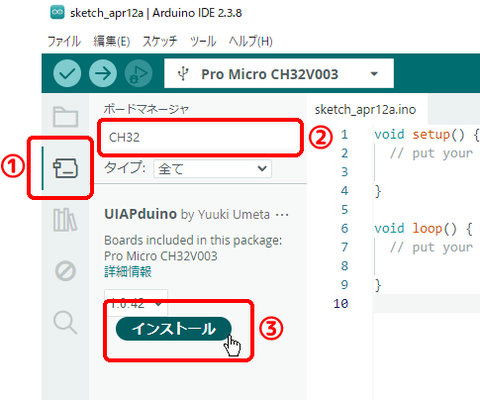Click the 'void loop() {' code line
Screen dimensions: 480x400
[x=424, y=229]
